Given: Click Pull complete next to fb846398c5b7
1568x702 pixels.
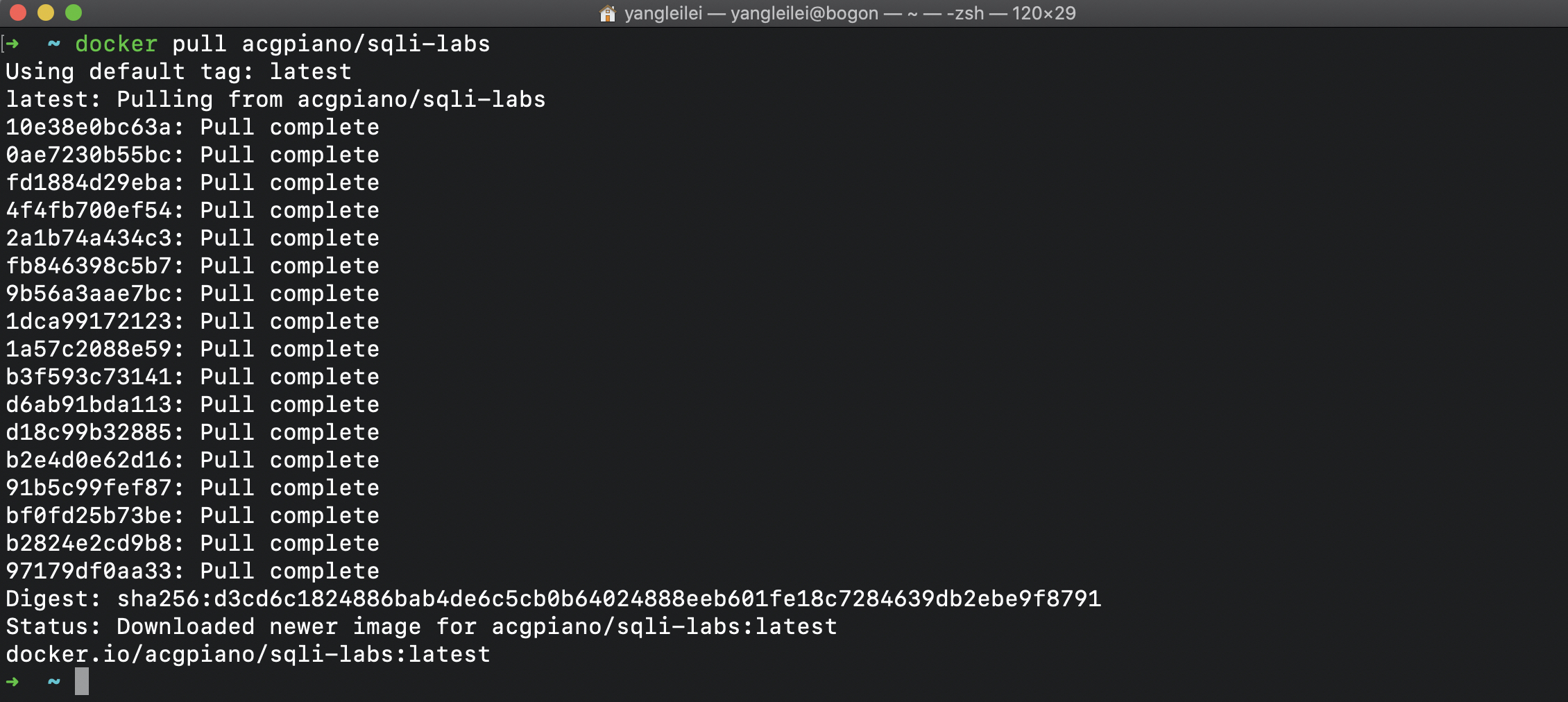Looking at the screenshot, I should [x=290, y=266].
